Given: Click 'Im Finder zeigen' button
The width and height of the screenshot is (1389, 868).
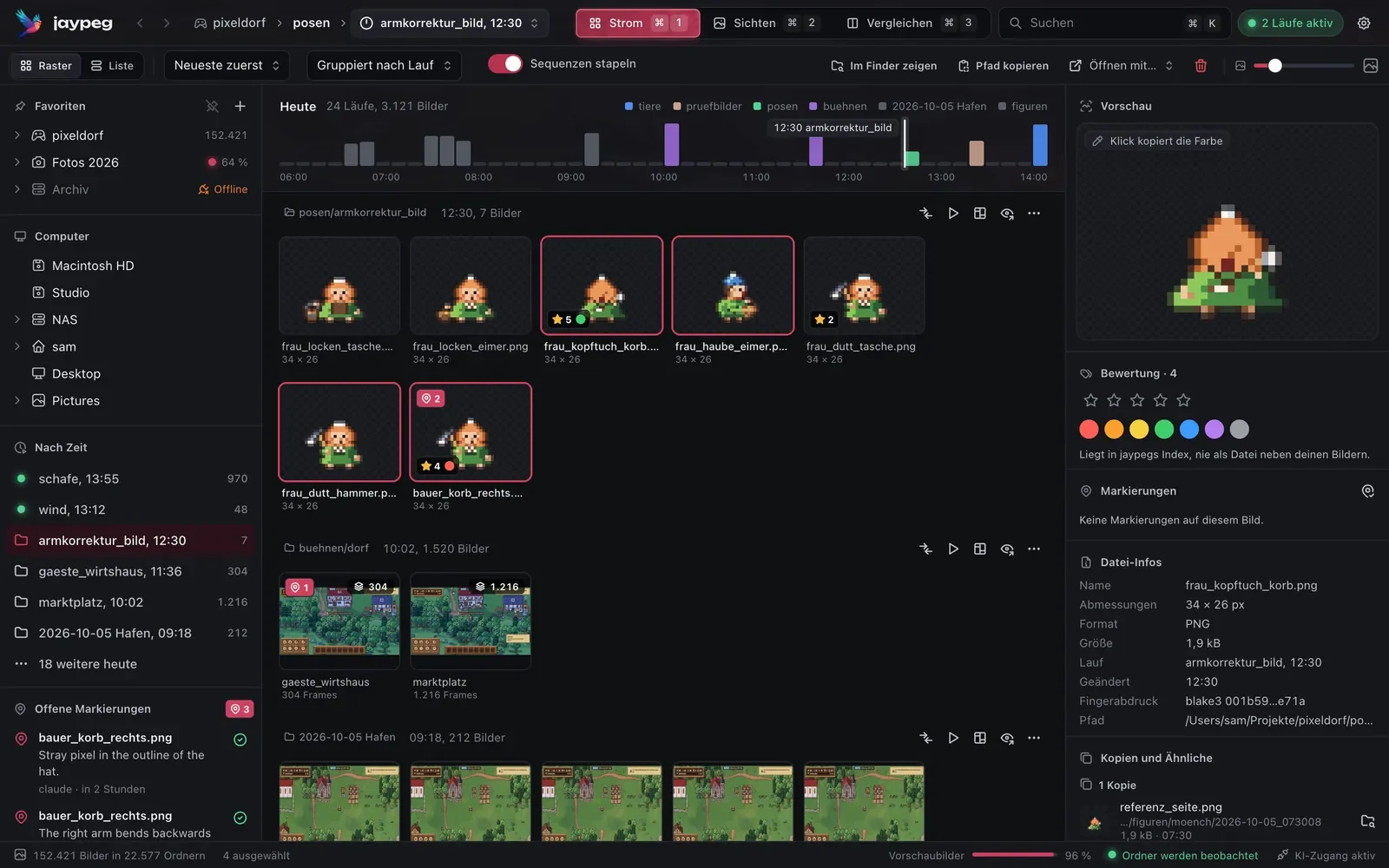Looking at the screenshot, I should [x=884, y=65].
